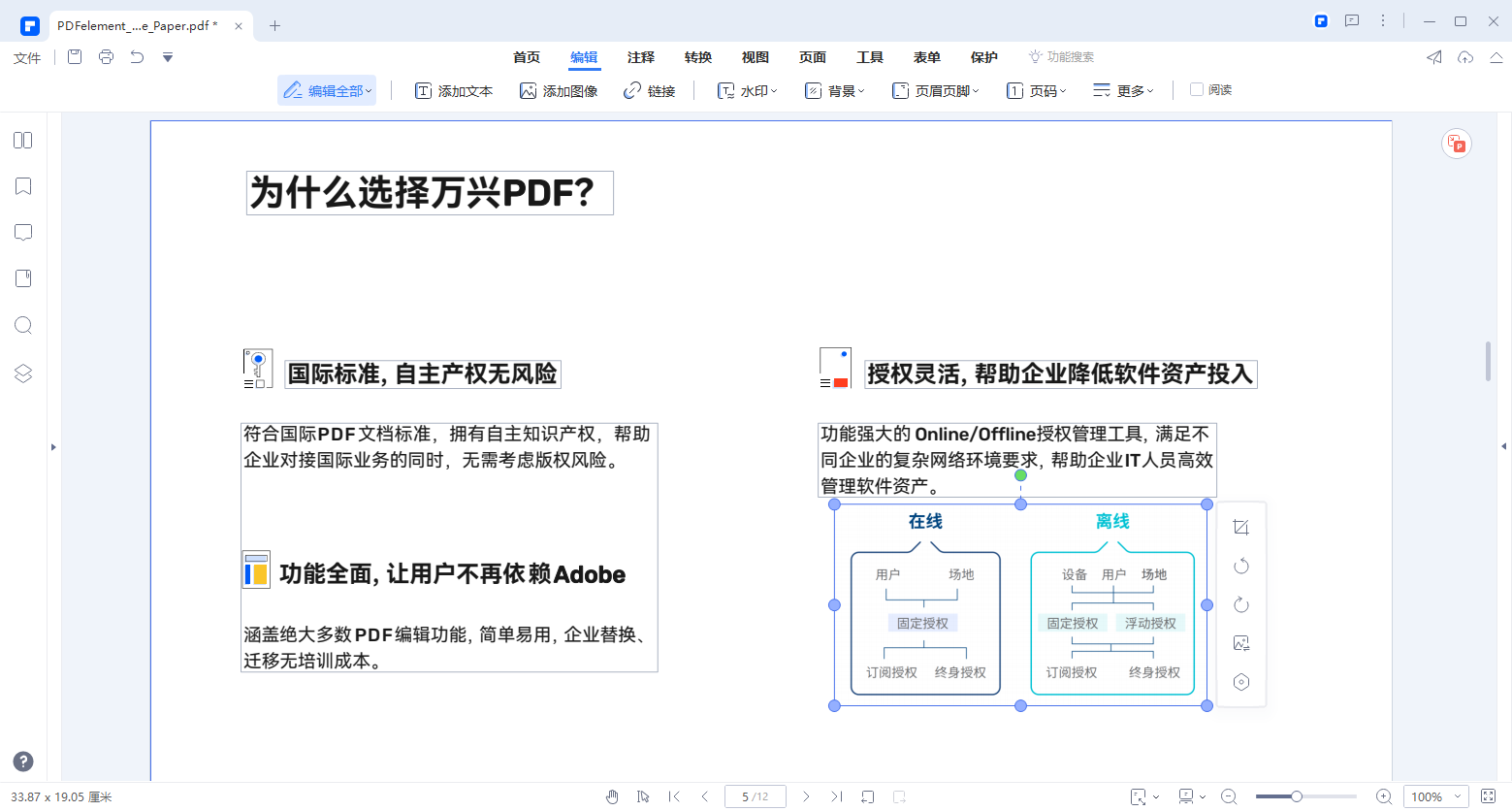
Task: Open the 文件 (File) menu
Action: click(x=26, y=57)
